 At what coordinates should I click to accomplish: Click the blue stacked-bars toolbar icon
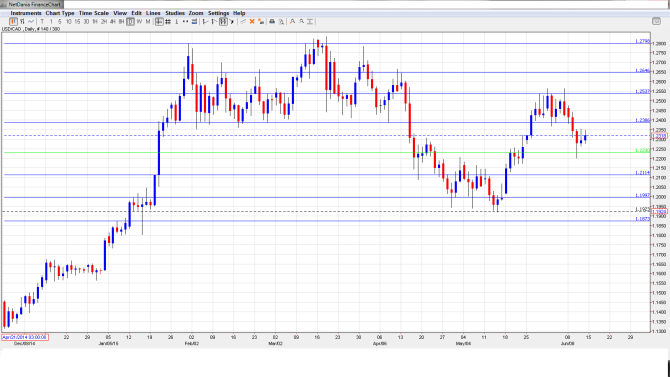(x=194, y=21)
